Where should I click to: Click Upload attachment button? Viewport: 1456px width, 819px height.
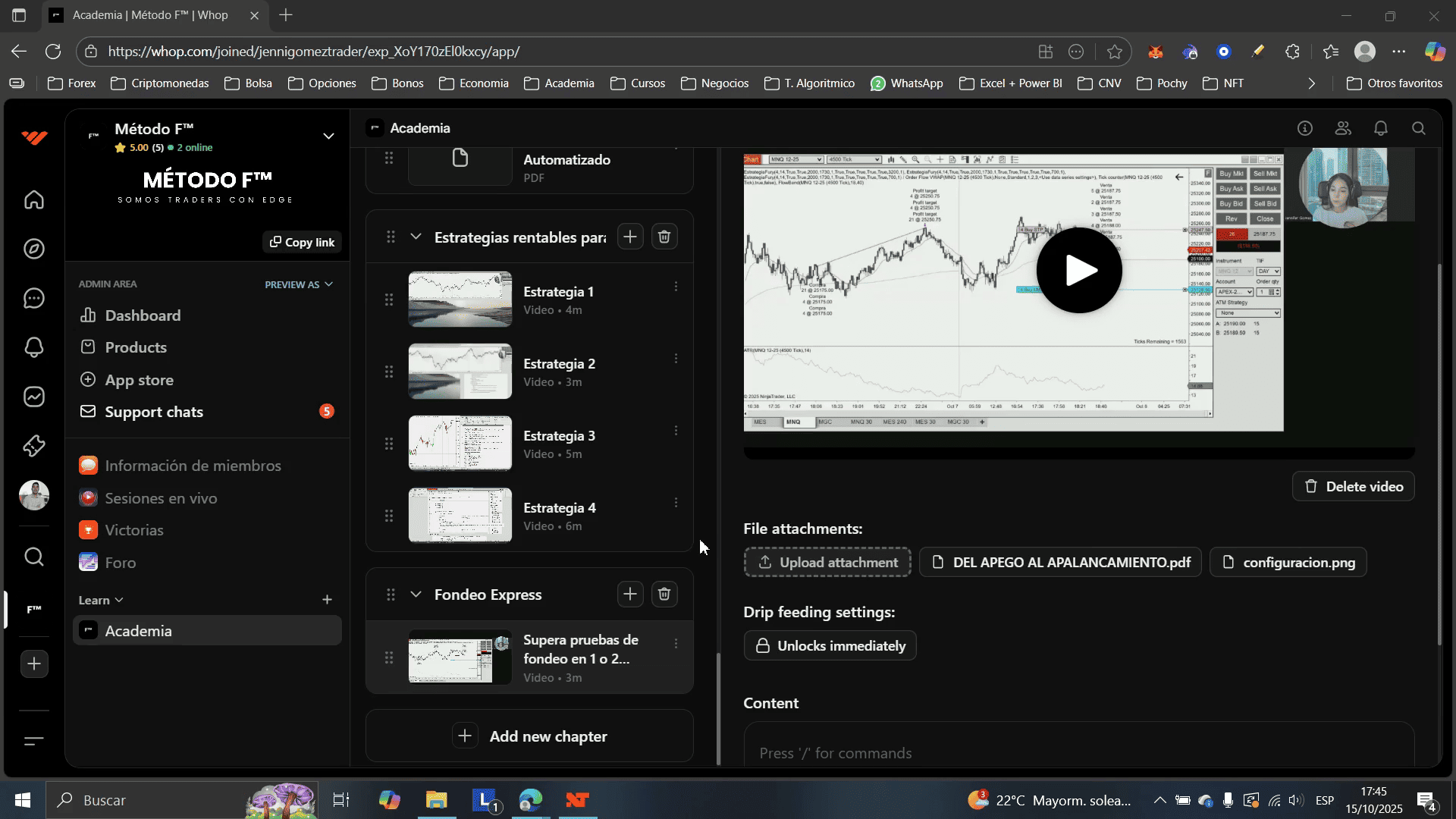click(x=827, y=563)
